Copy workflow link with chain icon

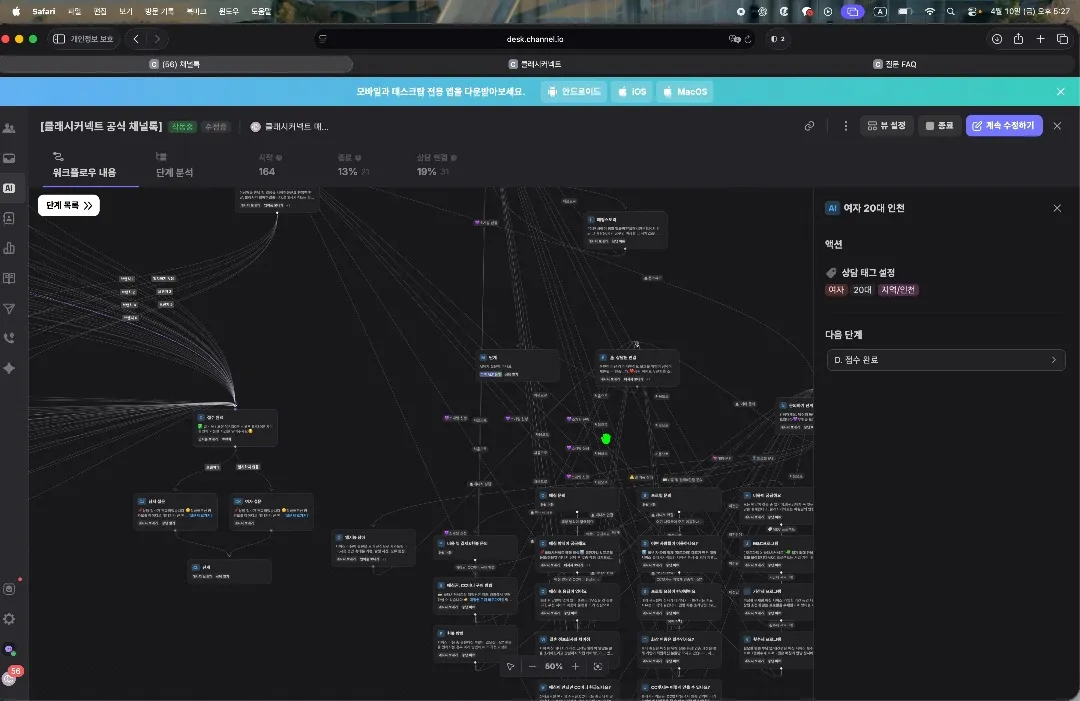click(x=809, y=126)
